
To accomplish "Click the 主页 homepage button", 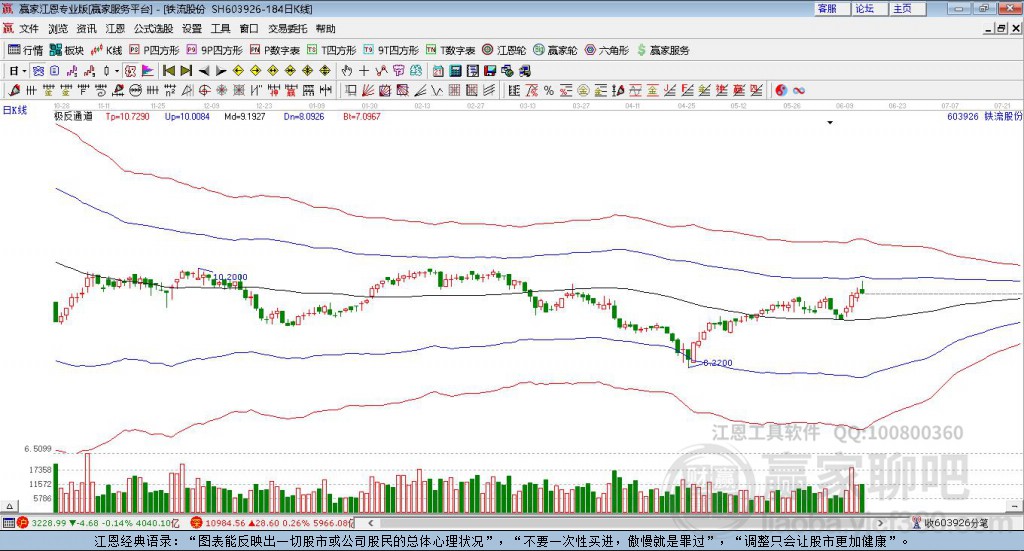I will 908,8.
